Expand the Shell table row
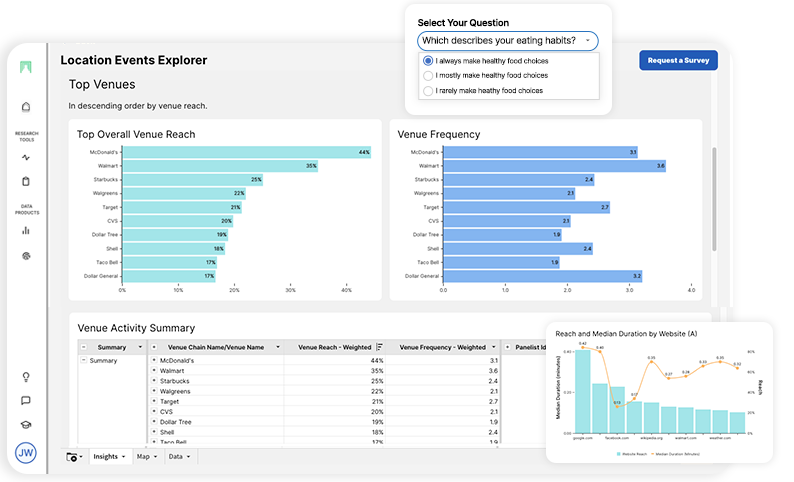Screen dimensions: 794x482 click(x=154, y=432)
